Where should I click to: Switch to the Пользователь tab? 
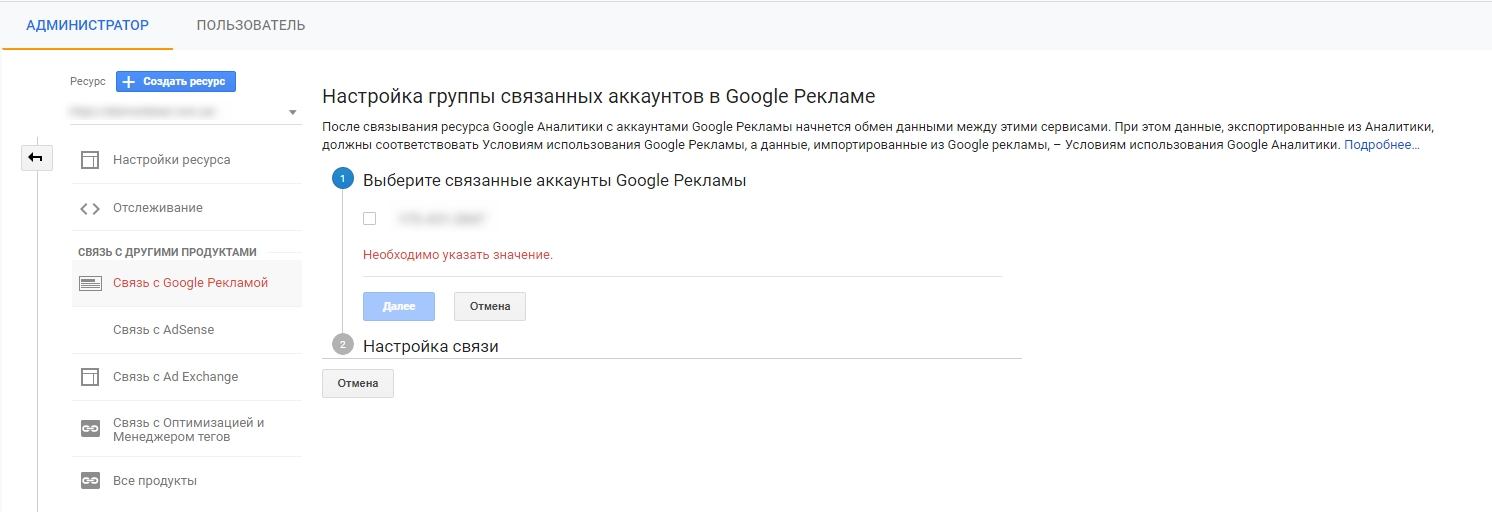pos(251,25)
